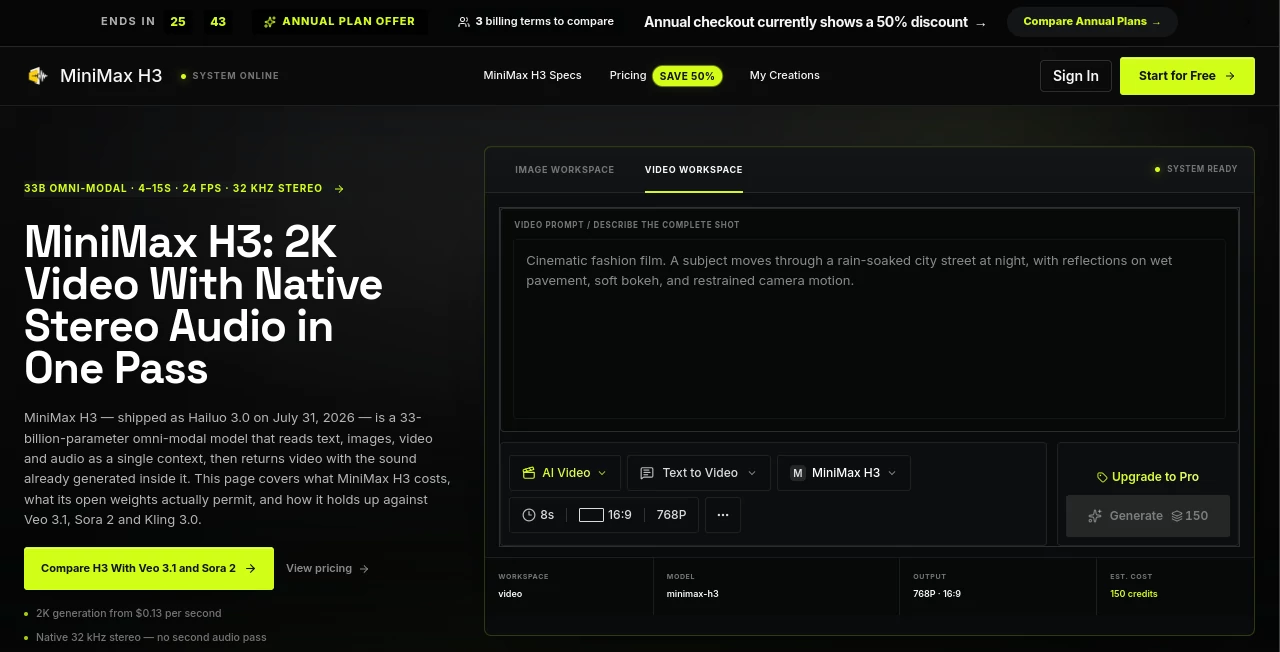
Task: Click the Annual Plan Offer badge
Action: coord(339,21)
